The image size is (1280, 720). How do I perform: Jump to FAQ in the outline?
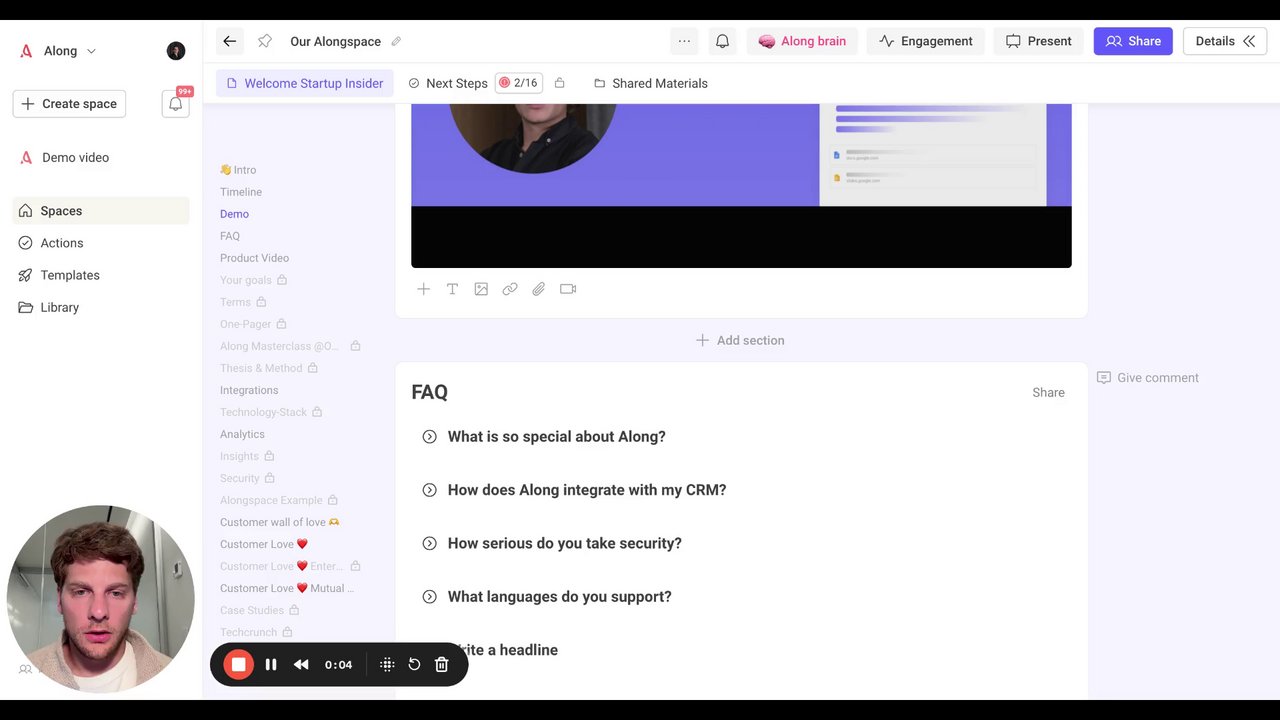(230, 236)
